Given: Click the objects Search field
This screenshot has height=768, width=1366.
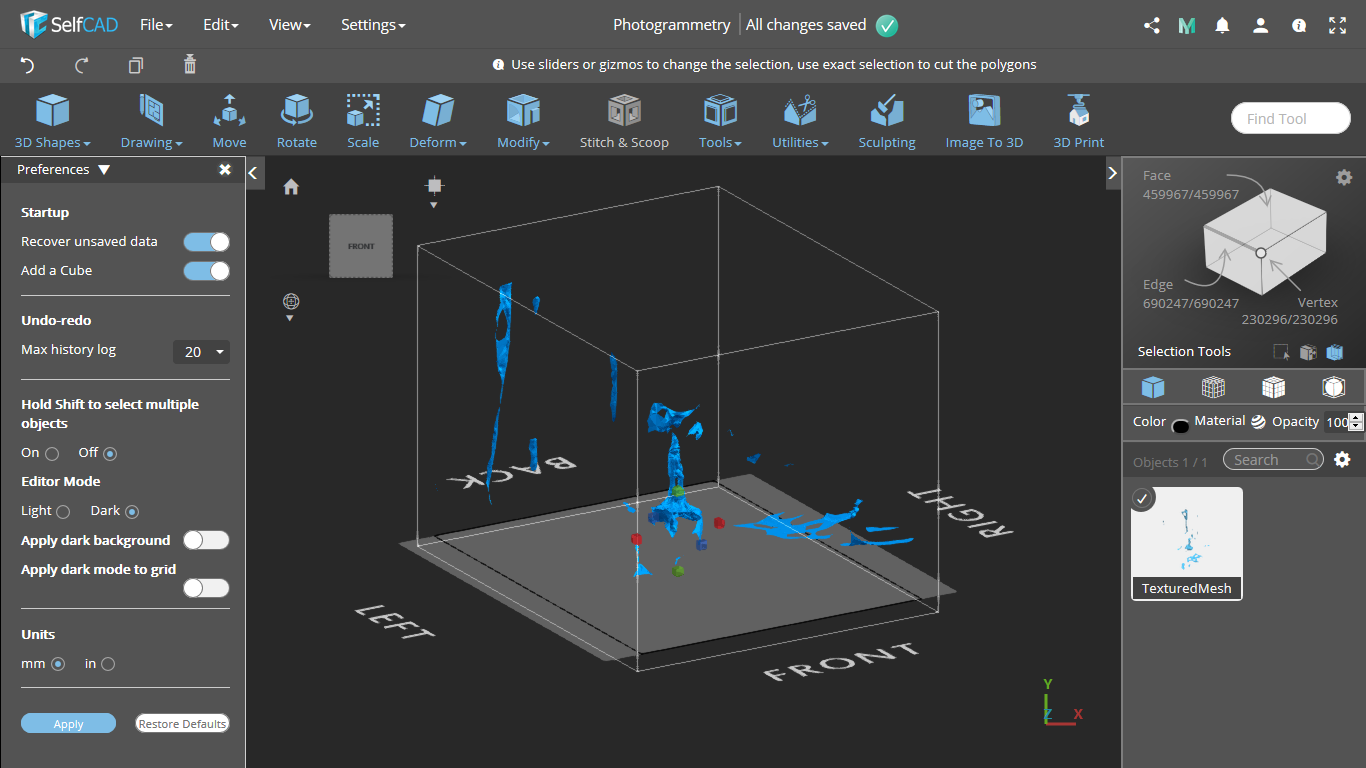Looking at the screenshot, I should coord(1273,460).
